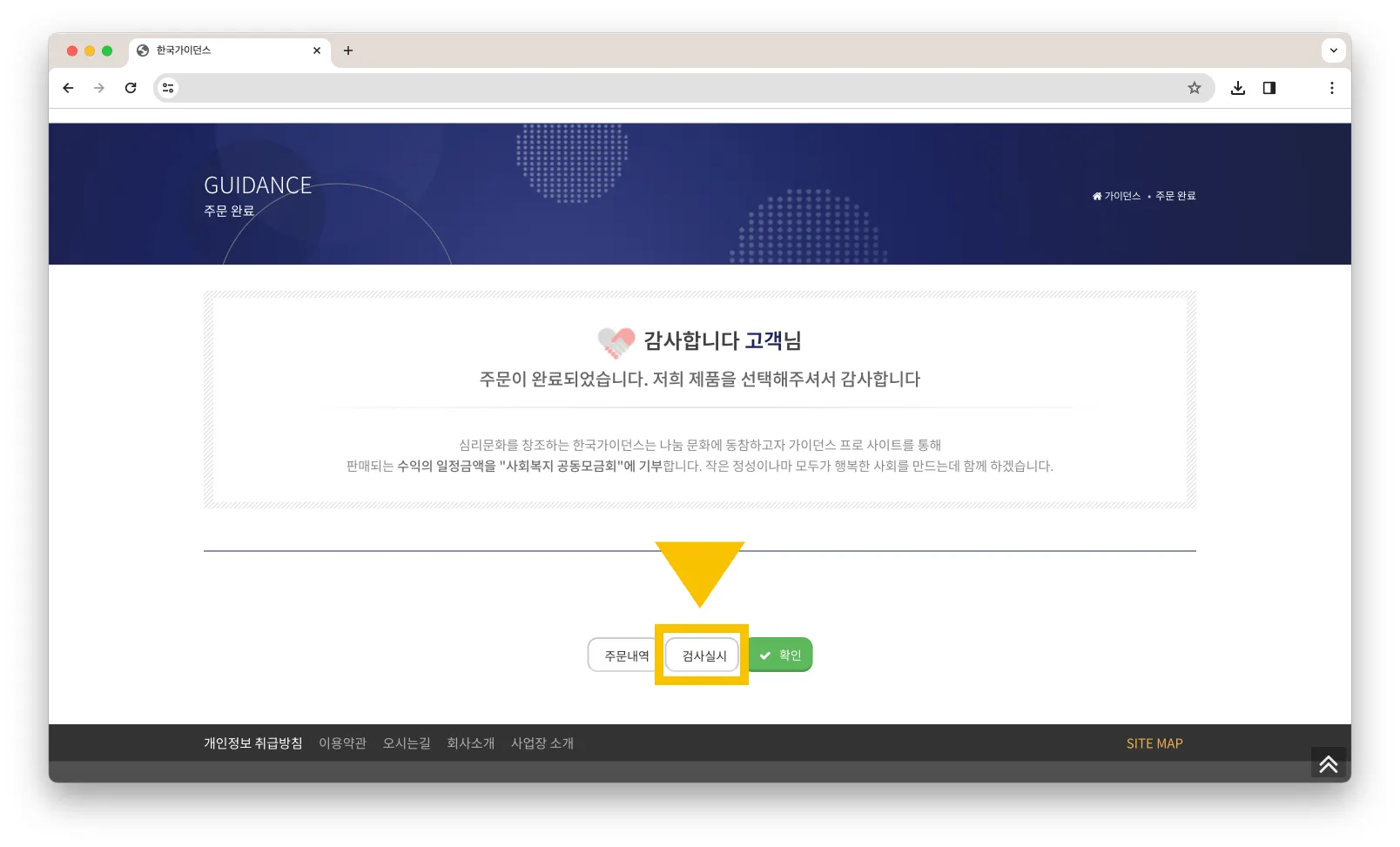1400x847 pixels.
Task: Open the three-dot browser menu
Action: coord(1331,88)
